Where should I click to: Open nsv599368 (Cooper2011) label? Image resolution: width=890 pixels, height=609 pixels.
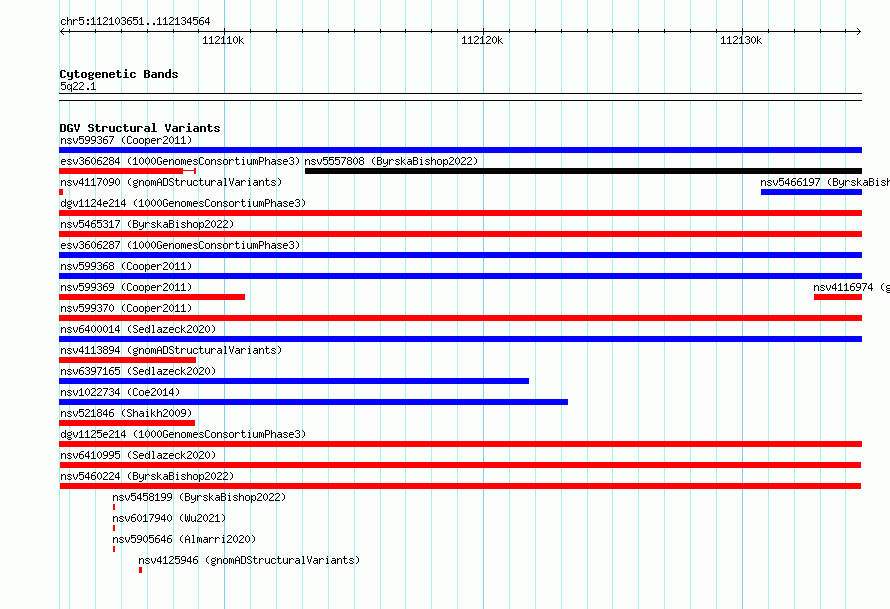click(x=126, y=266)
